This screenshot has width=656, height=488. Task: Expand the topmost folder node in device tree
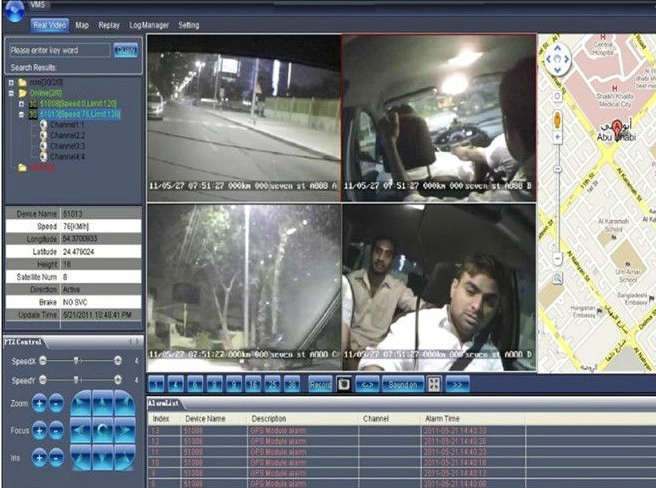click(11, 82)
